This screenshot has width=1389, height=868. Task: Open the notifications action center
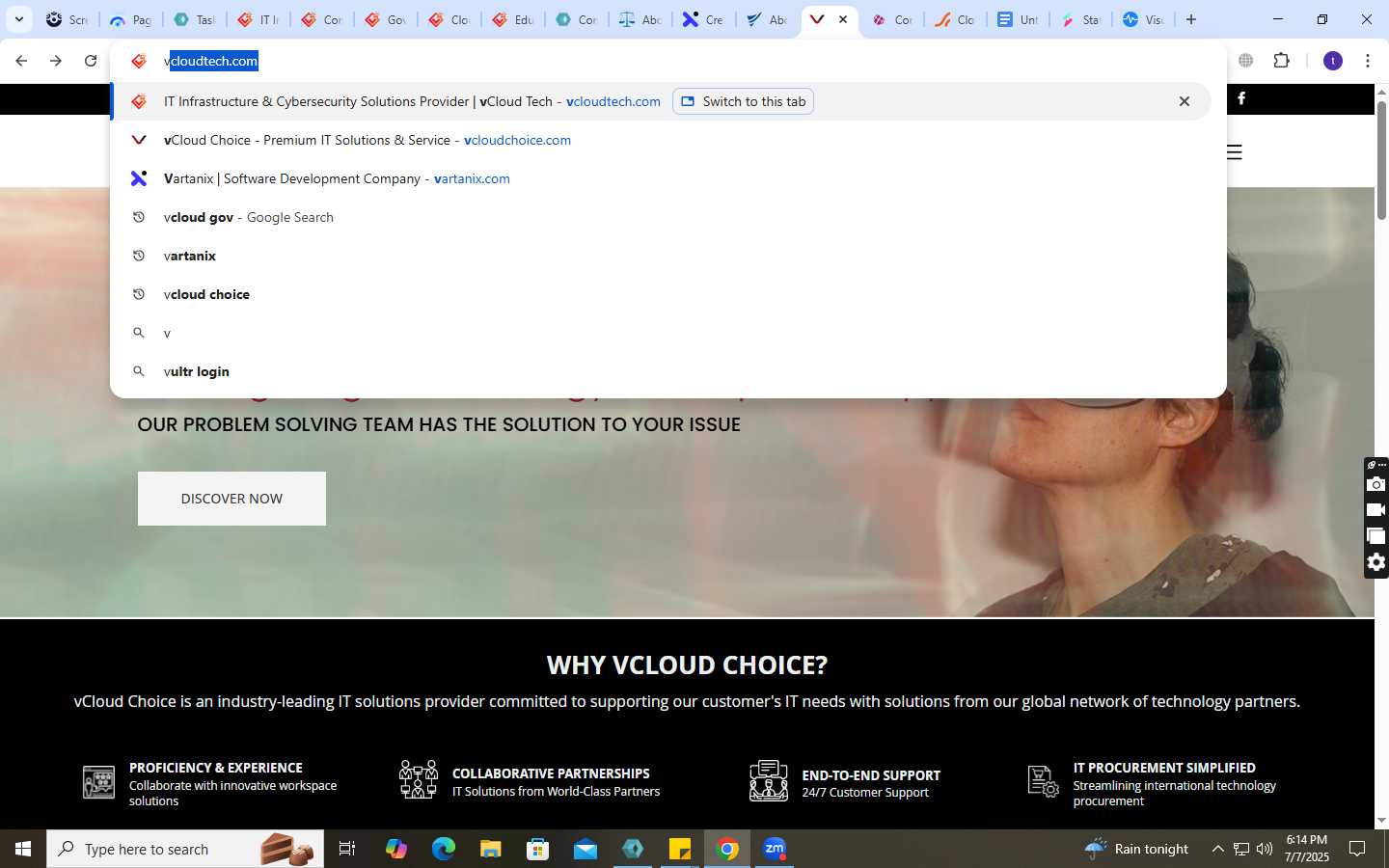[1357, 849]
